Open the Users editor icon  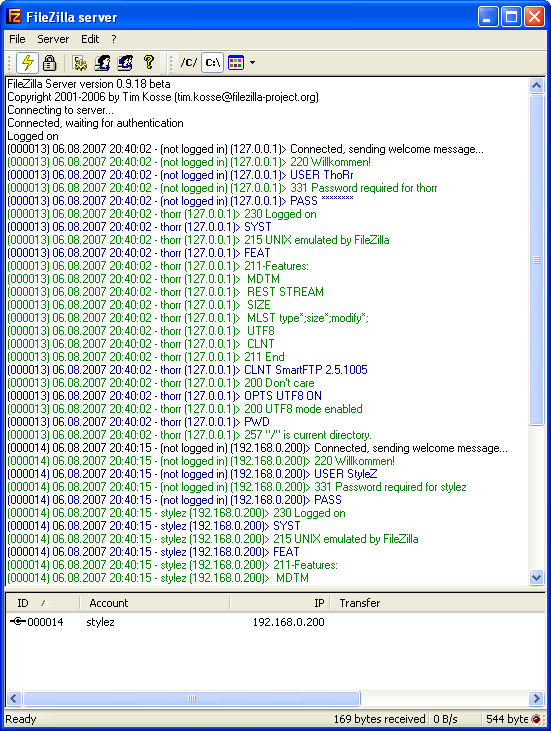tap(102, 62)
